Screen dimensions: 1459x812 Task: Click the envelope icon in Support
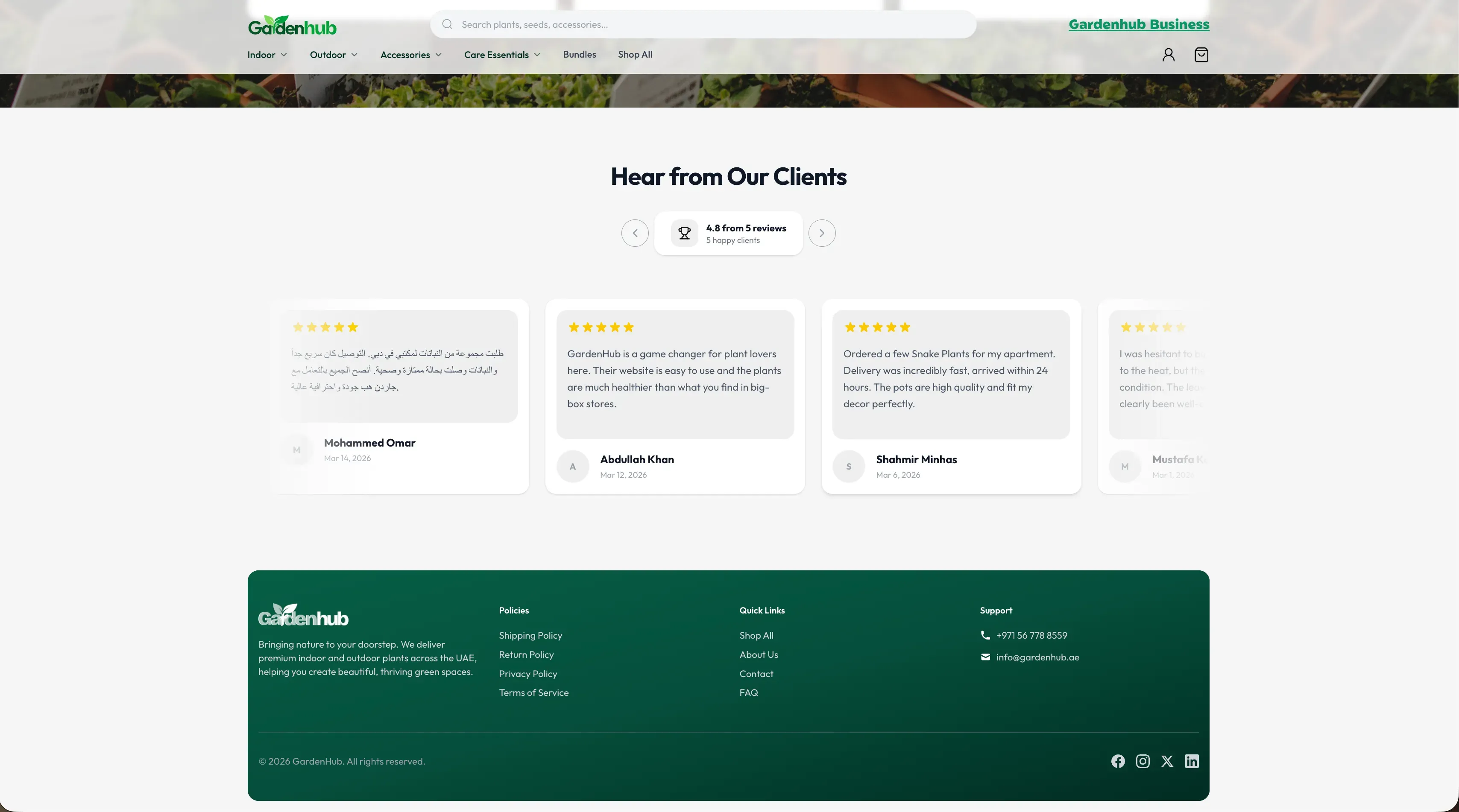[985, 657]
